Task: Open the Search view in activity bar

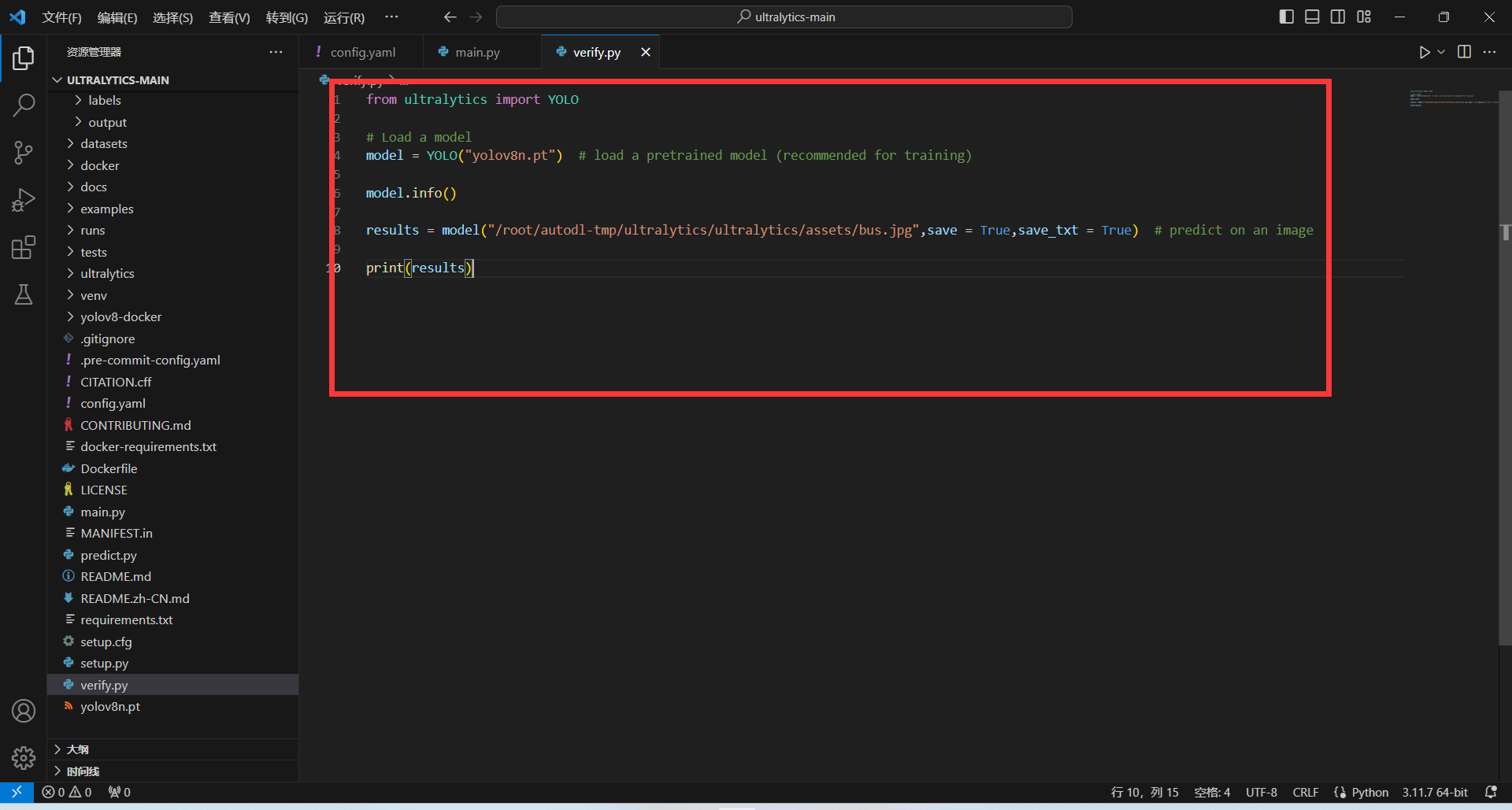Action: (24, 105)
